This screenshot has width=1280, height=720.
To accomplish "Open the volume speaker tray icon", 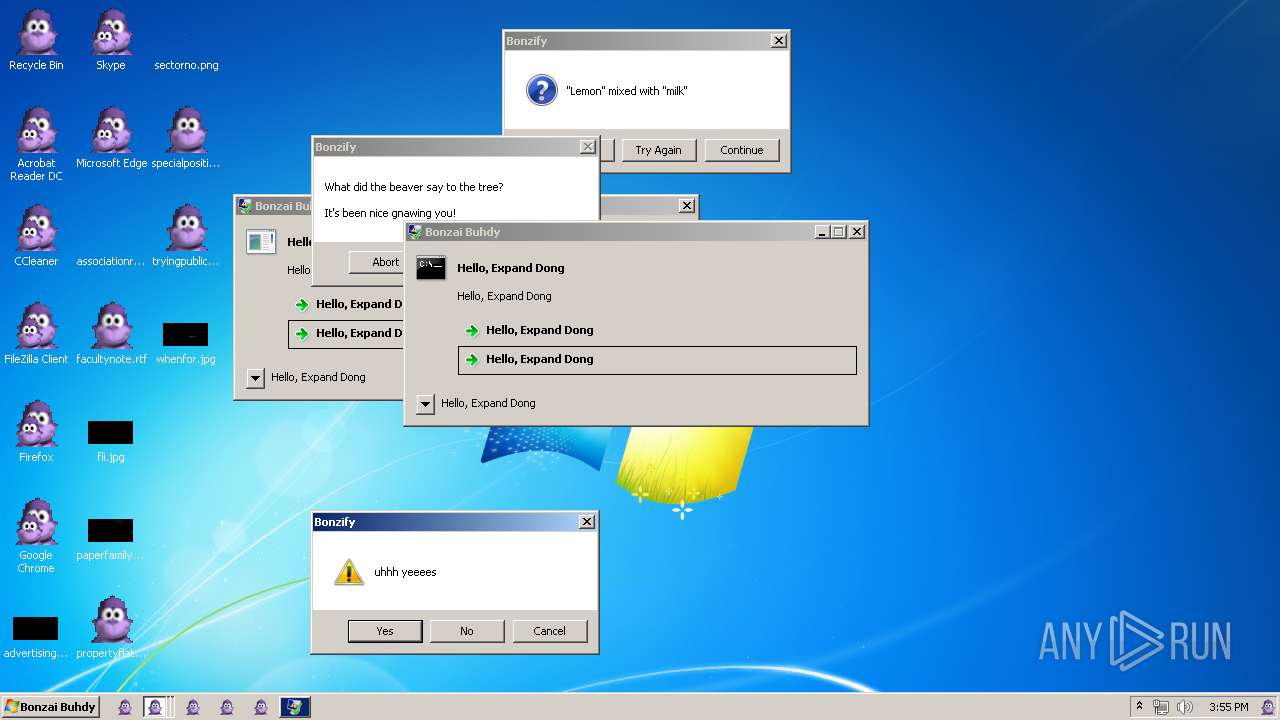I will (x=1184, y=707).
